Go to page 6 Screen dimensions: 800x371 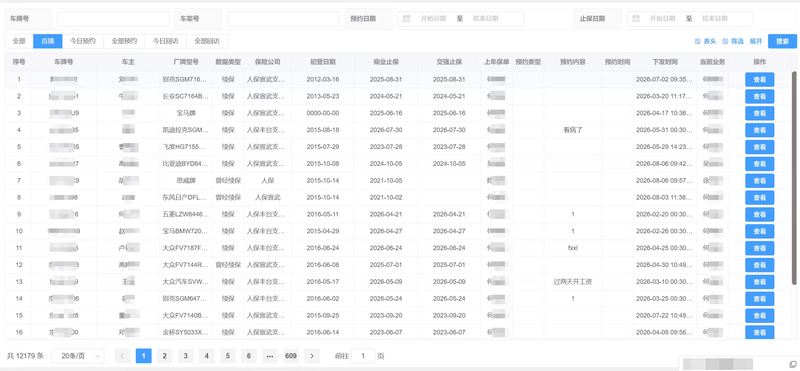(248, 356)
